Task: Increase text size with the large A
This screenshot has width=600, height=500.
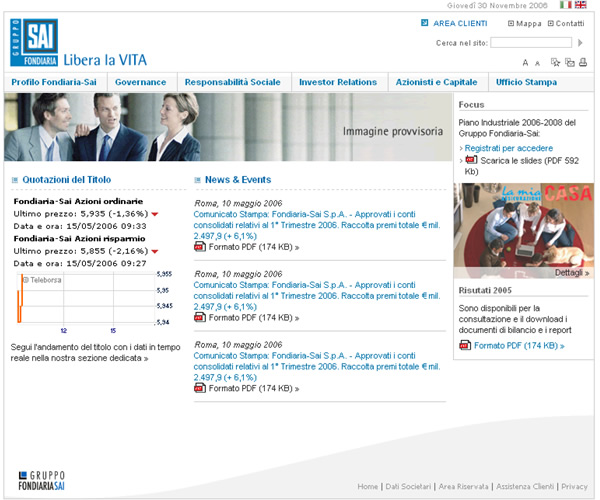Action: click(x=525, y=63)
